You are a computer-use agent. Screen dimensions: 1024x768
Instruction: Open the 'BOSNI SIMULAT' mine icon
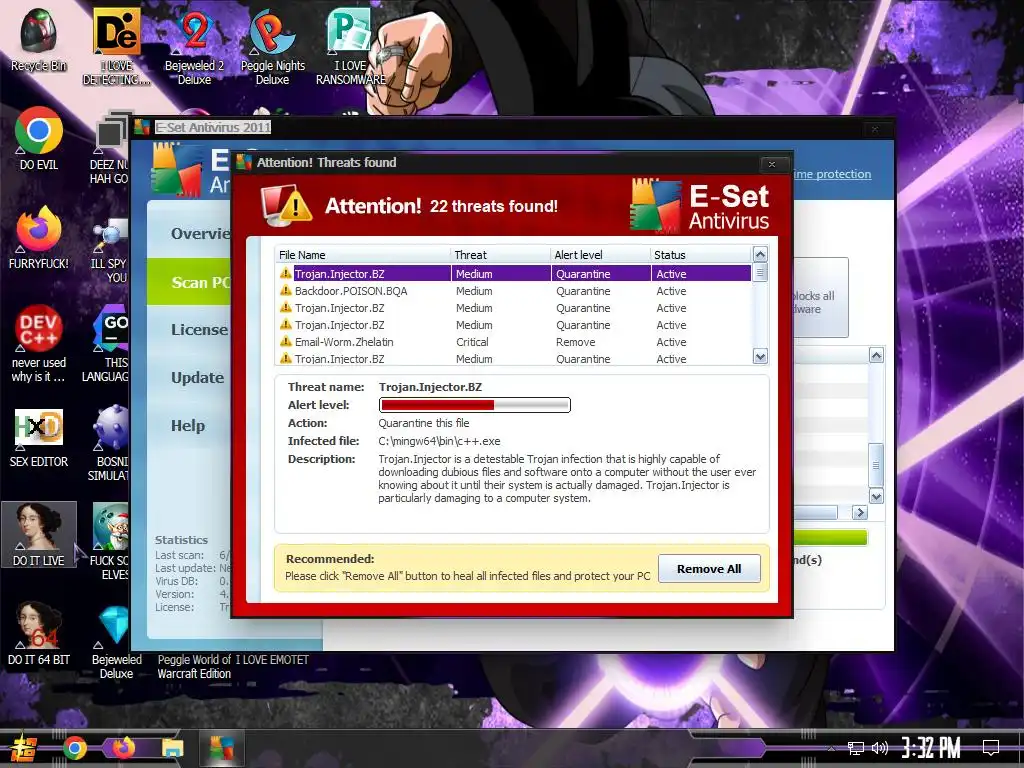pyautogui.click(x=109, y=442)
